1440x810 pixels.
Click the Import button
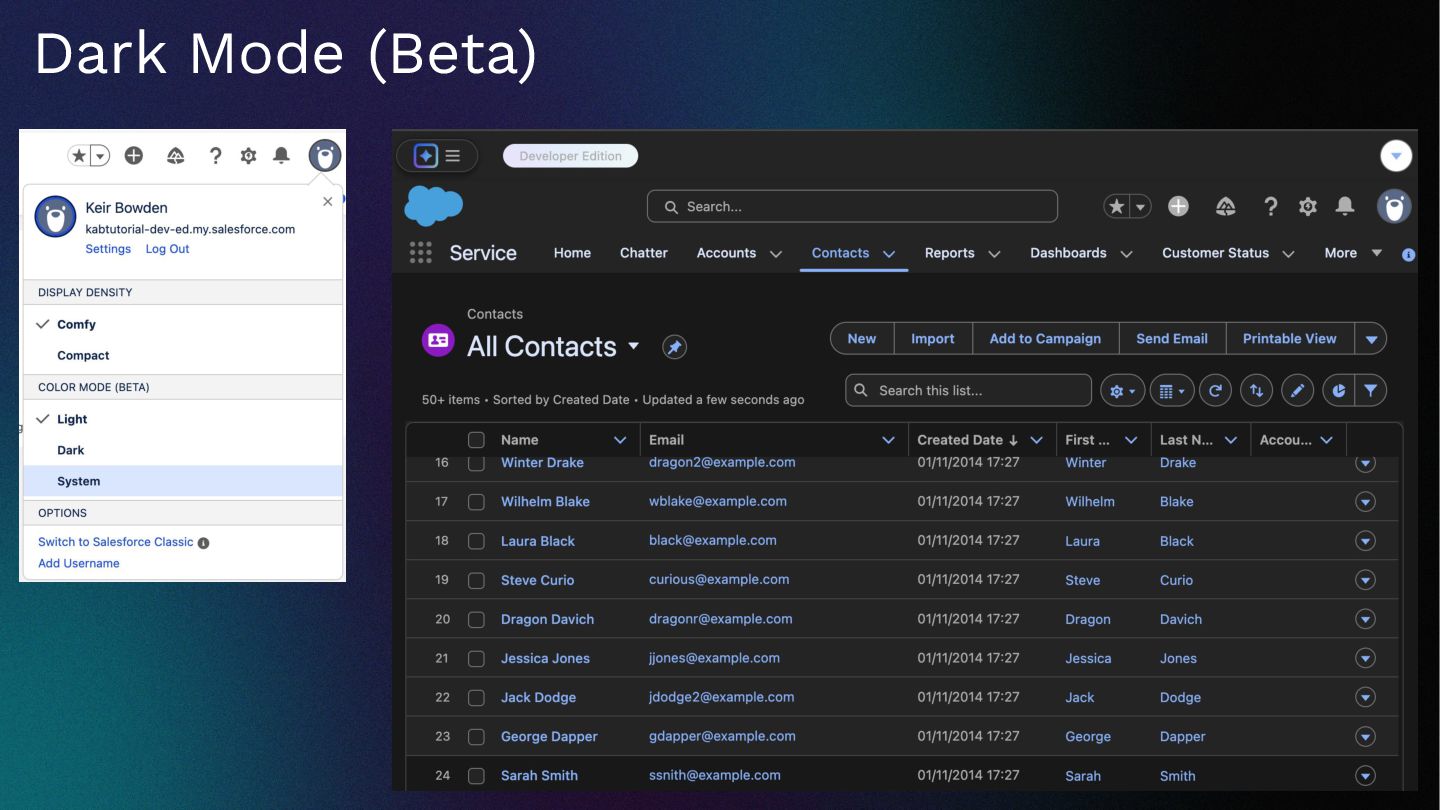click(932, 339)
